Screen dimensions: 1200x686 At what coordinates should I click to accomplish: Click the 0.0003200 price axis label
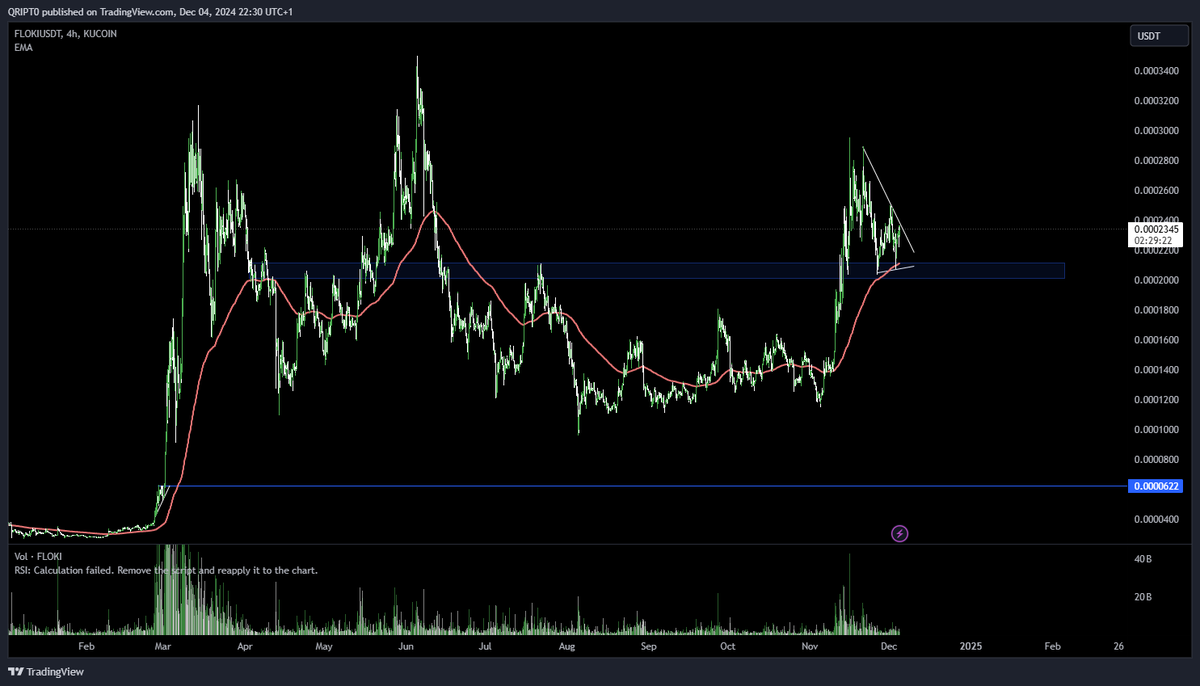(1156, 101)
